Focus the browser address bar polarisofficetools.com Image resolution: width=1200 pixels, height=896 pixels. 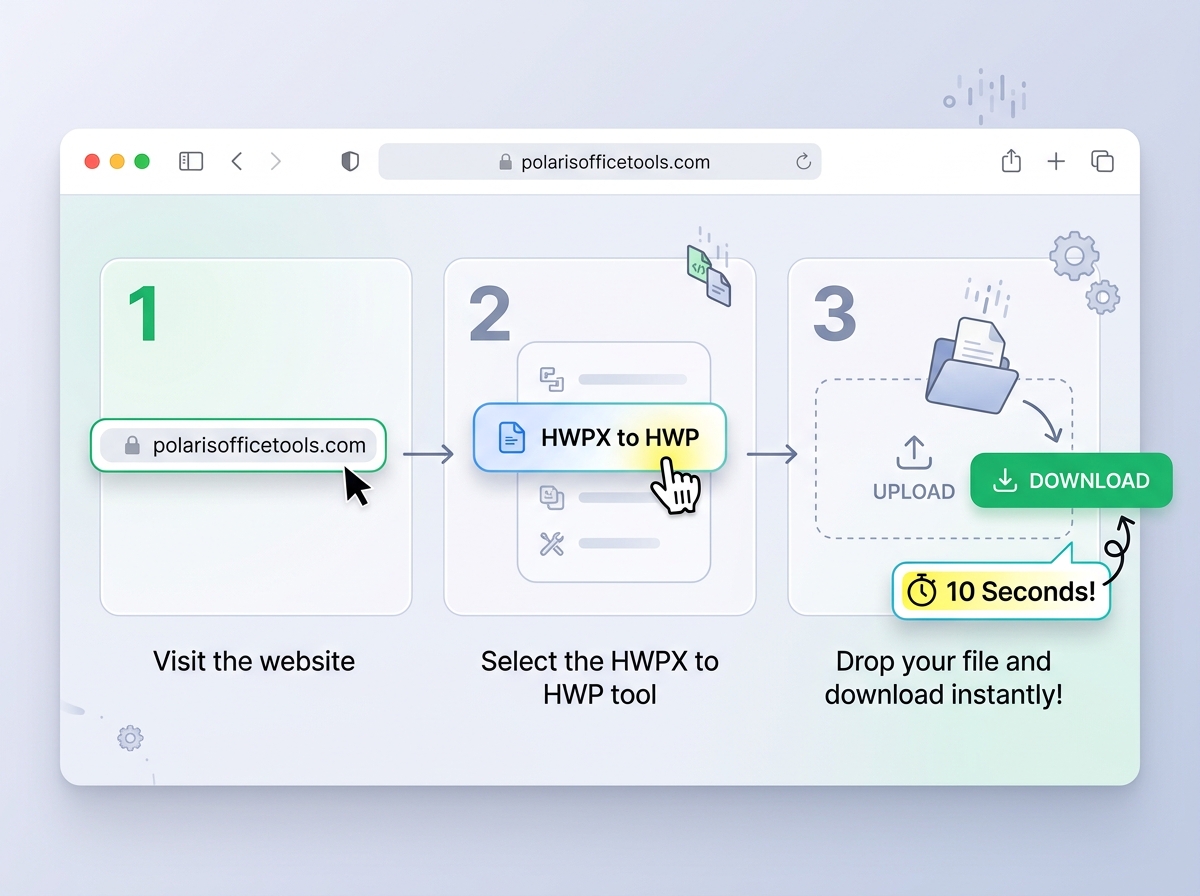600,162
